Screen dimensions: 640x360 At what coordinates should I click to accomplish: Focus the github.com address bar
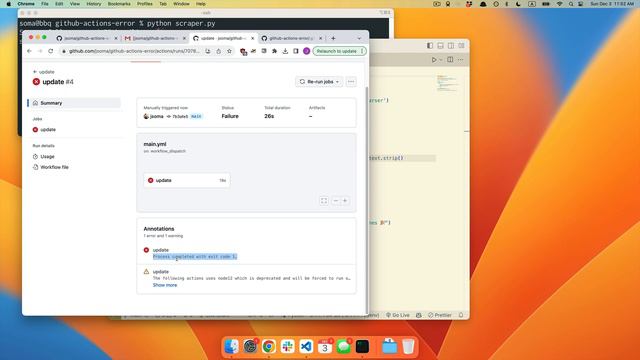[134, 51]
